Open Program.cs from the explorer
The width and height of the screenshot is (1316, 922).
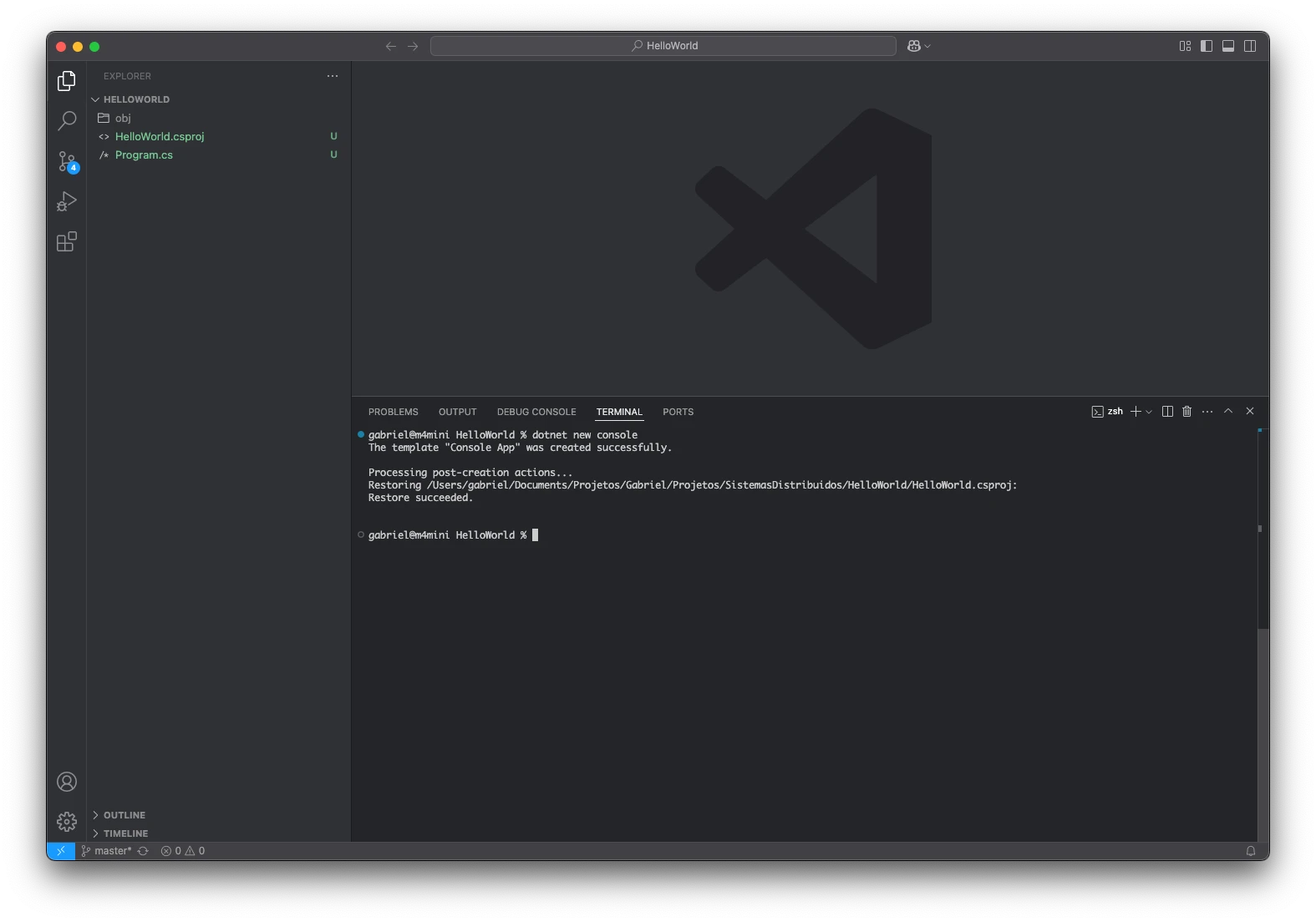coord(144,155)
